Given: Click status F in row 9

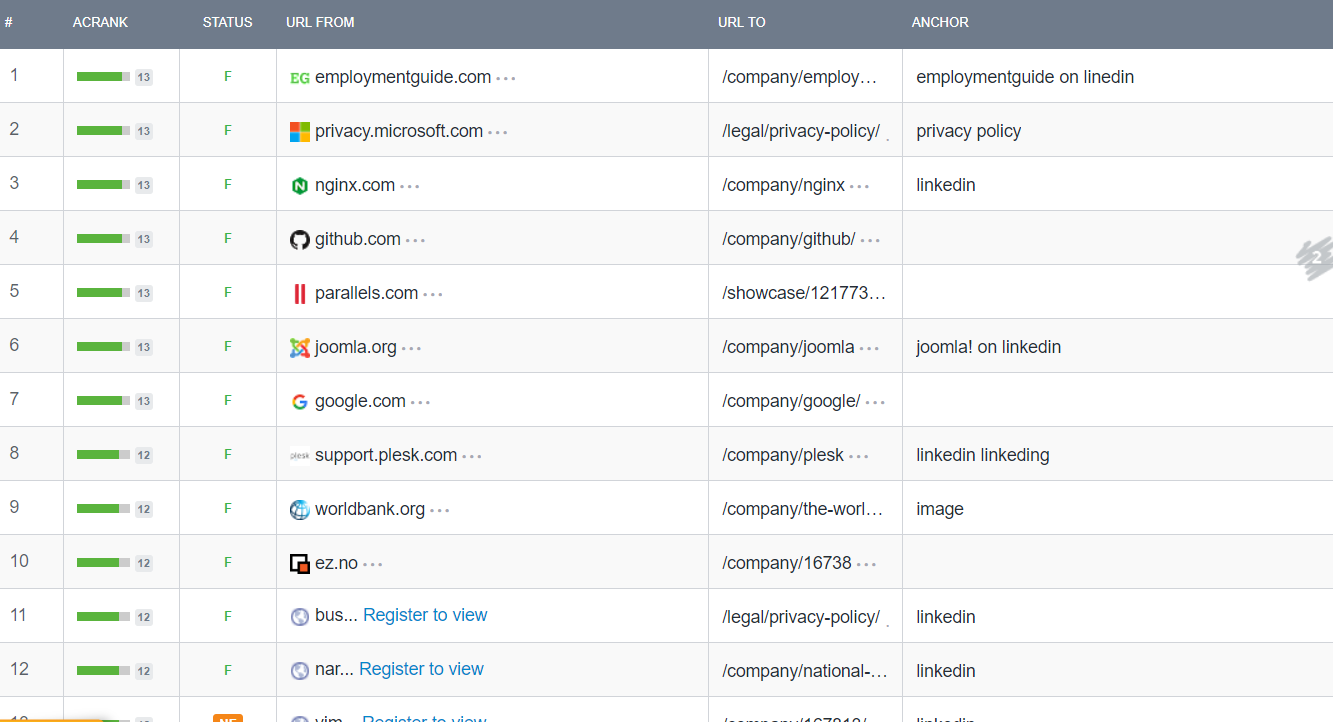Looking at the screenshot, I should coord(228,508).
